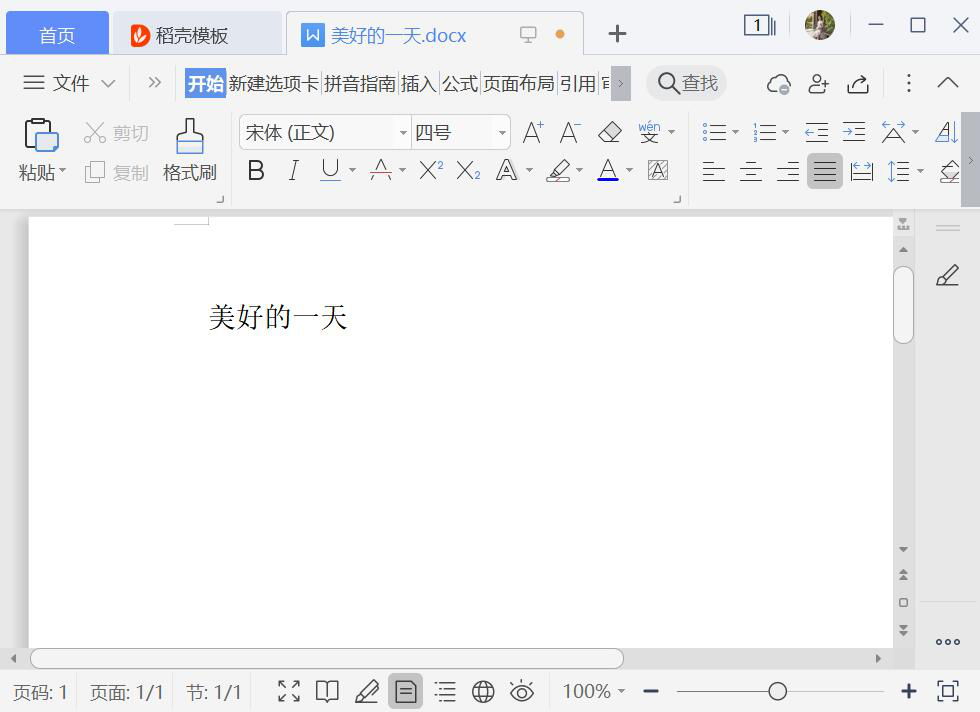
Task: Expand the line spacing dropdown arrow
Action: click(920, 171)
